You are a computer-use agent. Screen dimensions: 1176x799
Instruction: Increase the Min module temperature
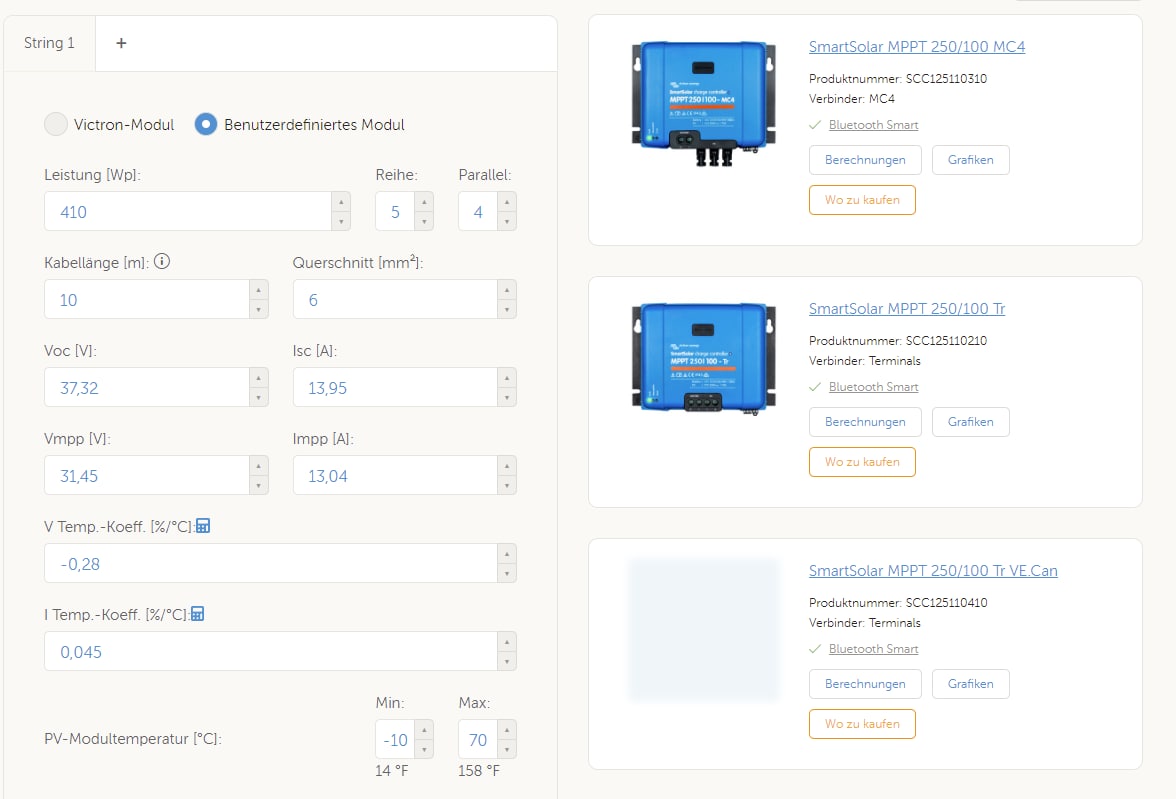click(x=424, y=730)
